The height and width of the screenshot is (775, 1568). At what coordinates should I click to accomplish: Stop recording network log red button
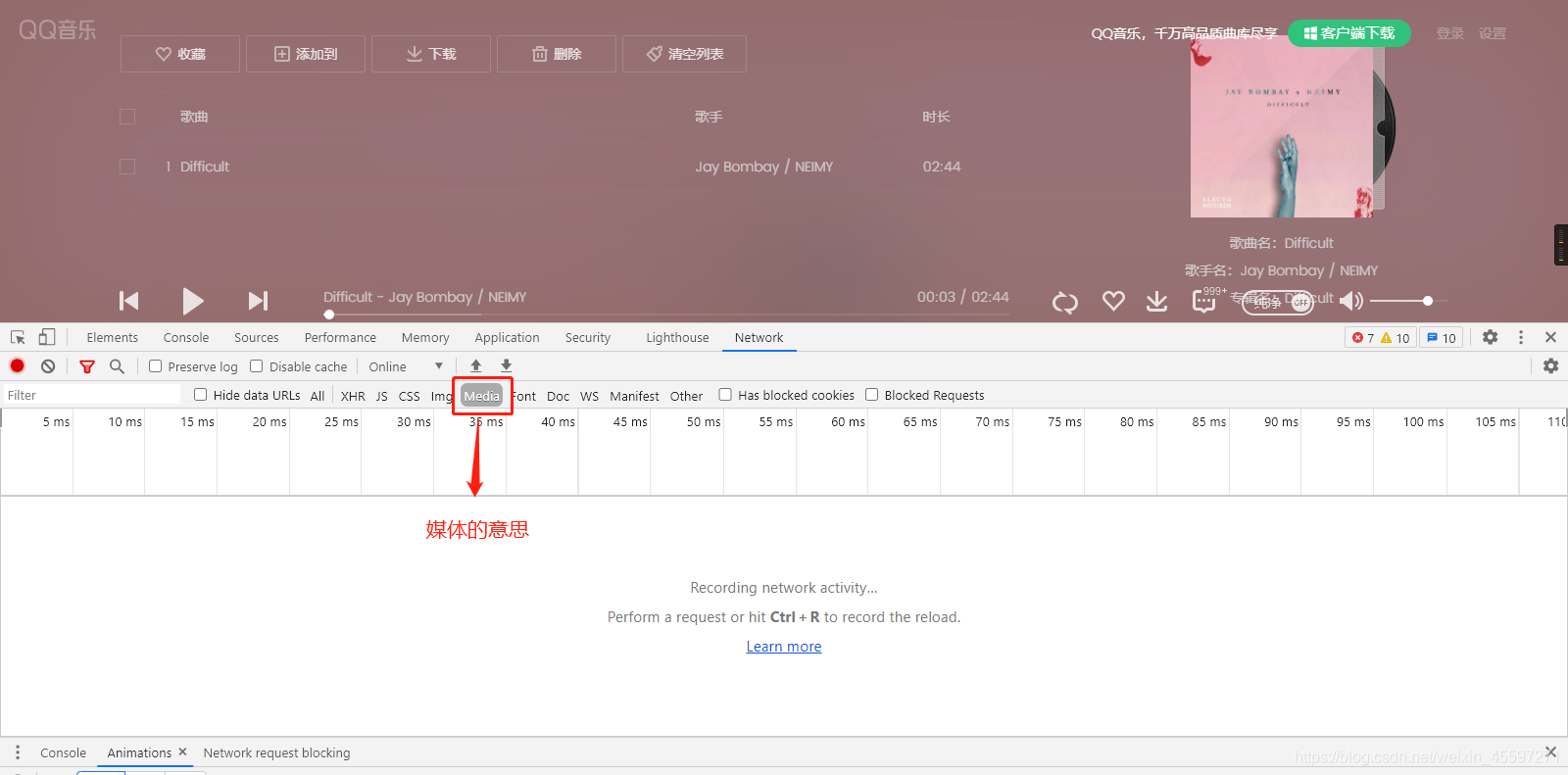[x=18, y=365]
